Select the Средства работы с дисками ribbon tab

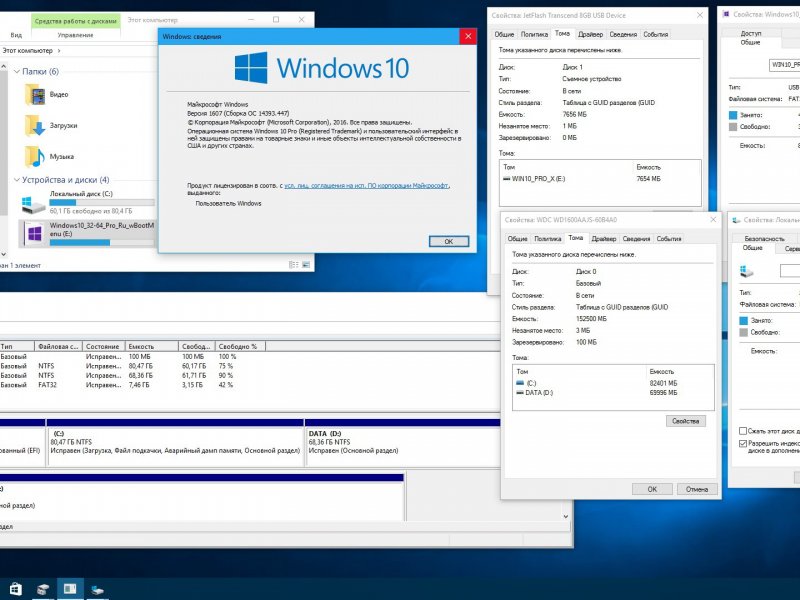coord(76,21)
